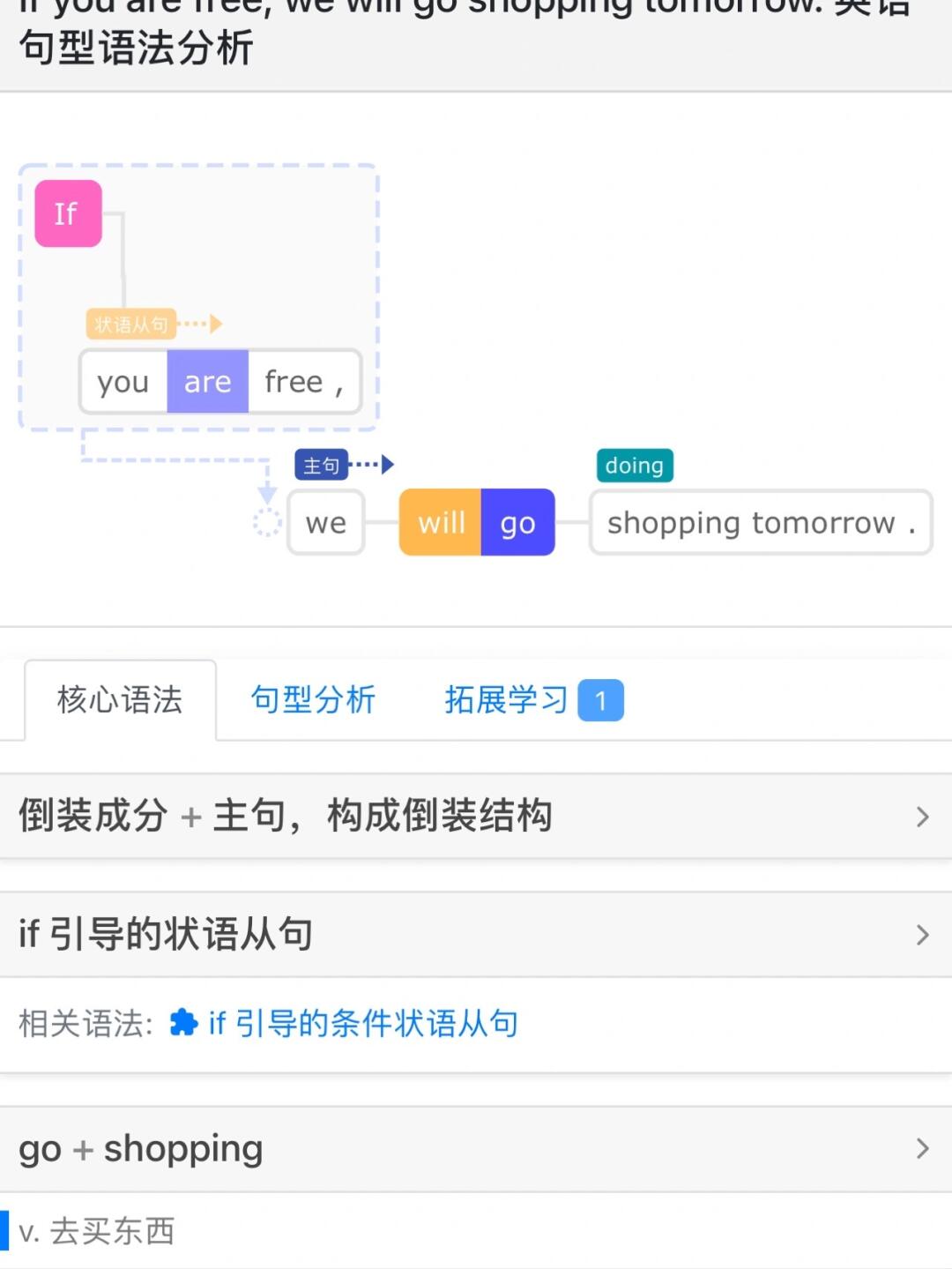Open the 拓展学习 tab

[506, 700]
